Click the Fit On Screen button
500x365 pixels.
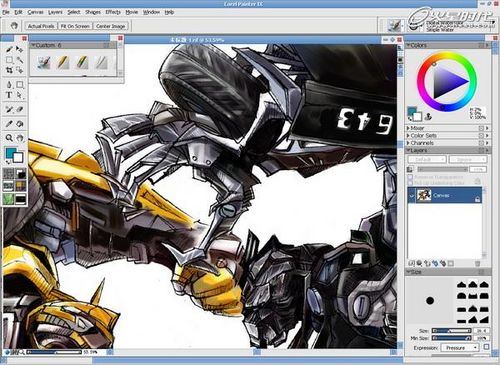coord(75,26)
